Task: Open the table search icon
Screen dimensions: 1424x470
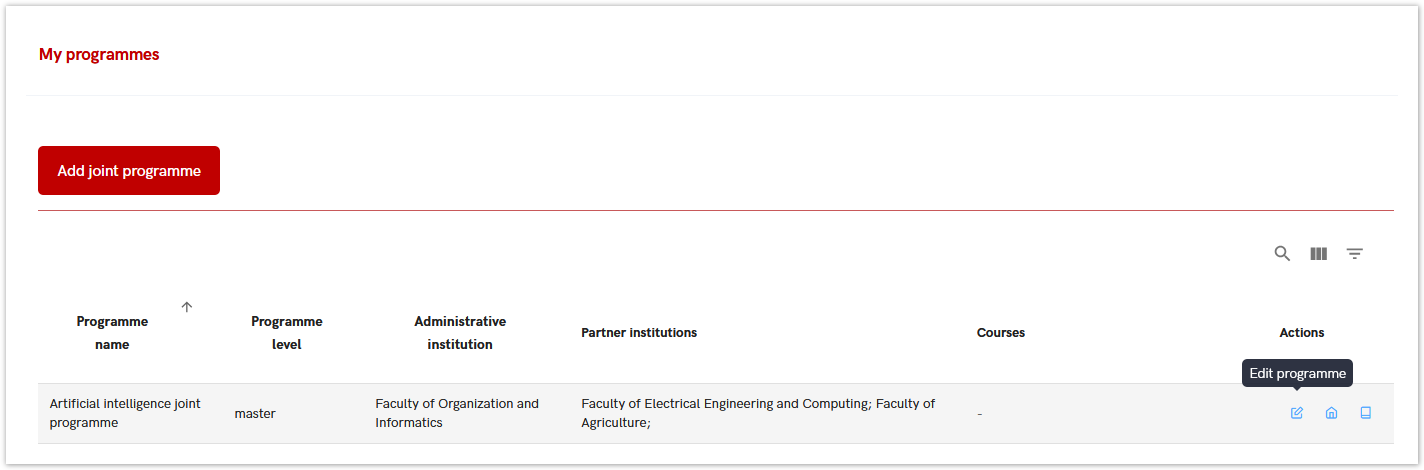Action: (x=1282, y=254)
